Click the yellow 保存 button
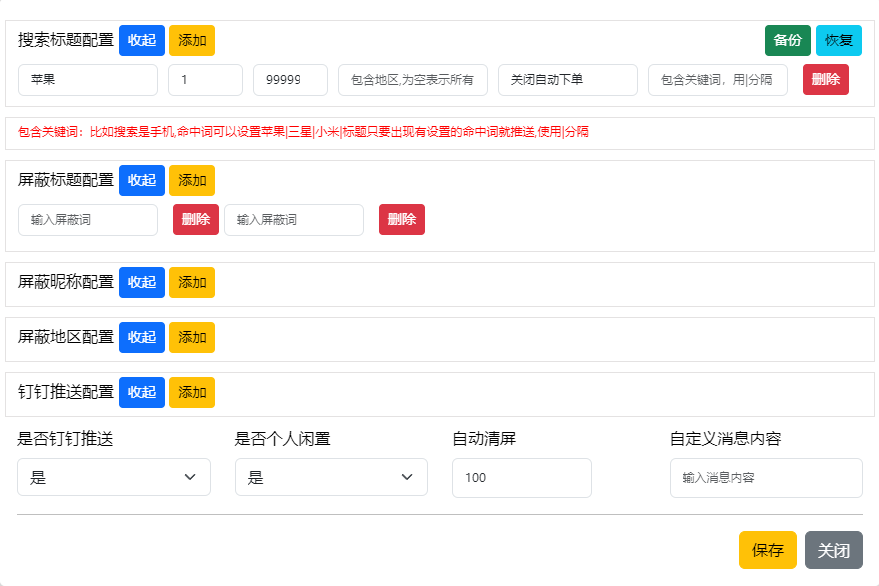This screenshot has width=879, height=586. 767,550
